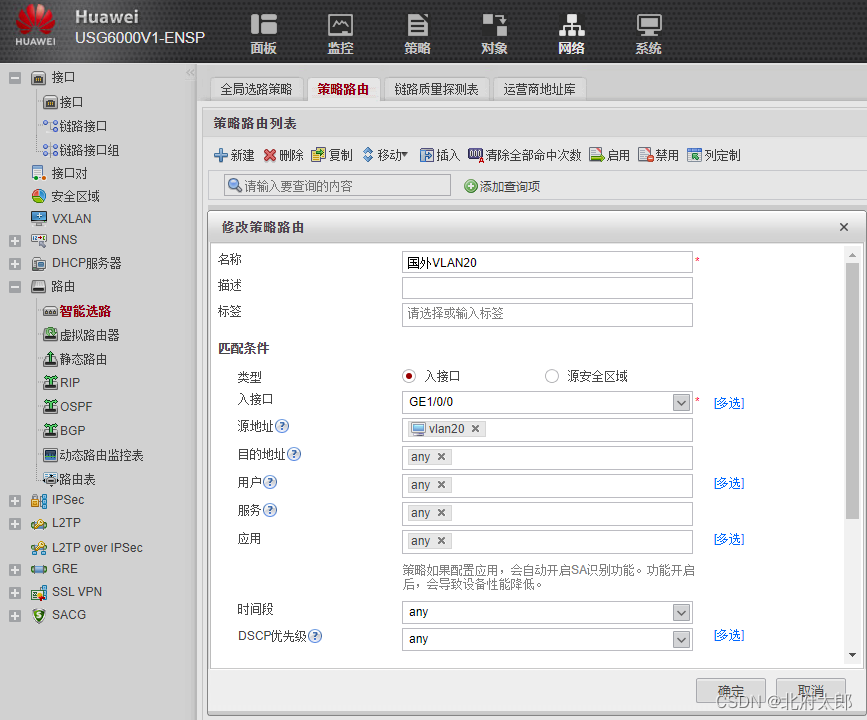Click the 启用 enable icon
This screenshot has height=720, width=867.
[597, 155]
